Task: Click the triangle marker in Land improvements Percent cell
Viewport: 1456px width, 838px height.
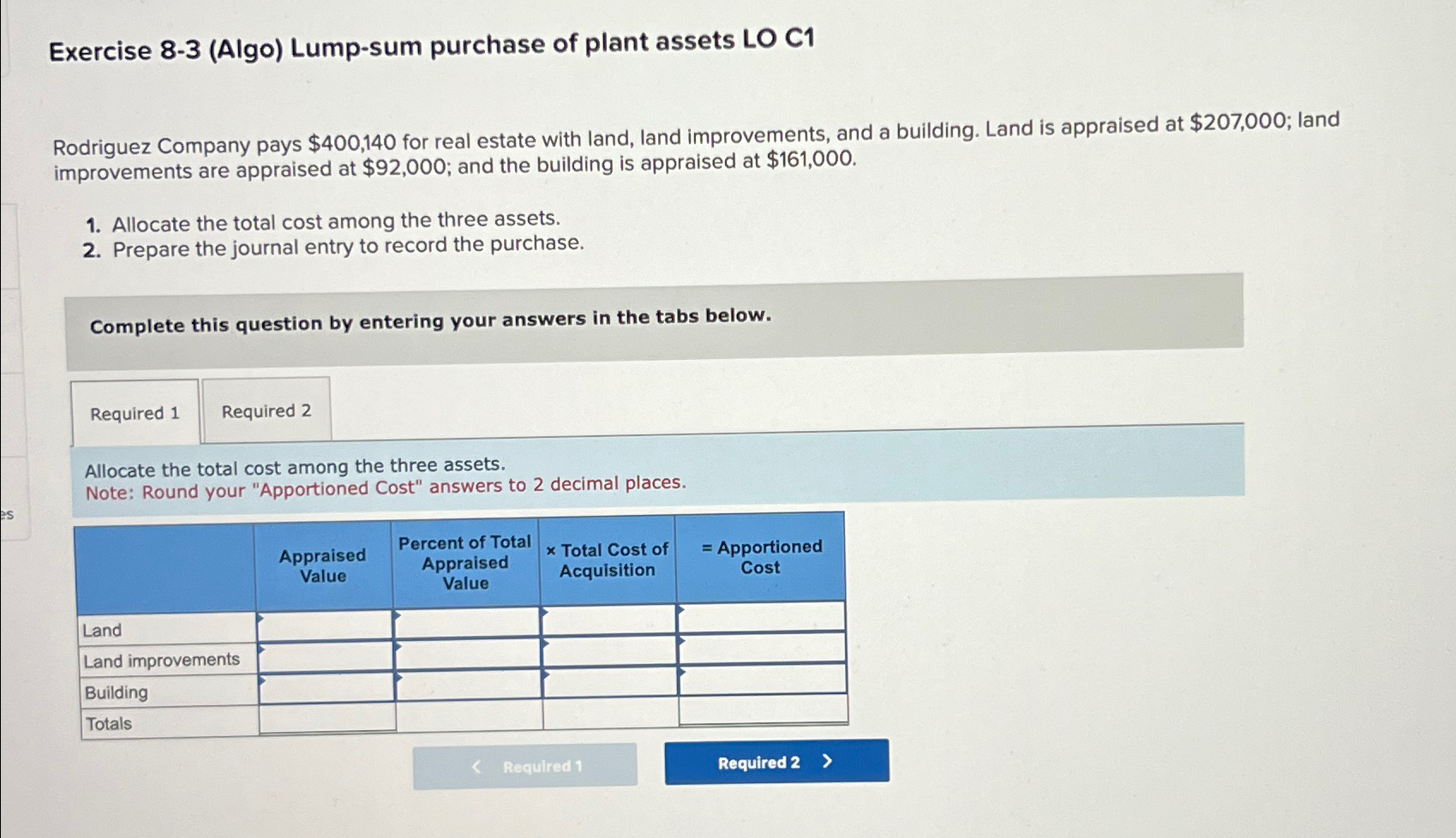Action: pos(398,649)
